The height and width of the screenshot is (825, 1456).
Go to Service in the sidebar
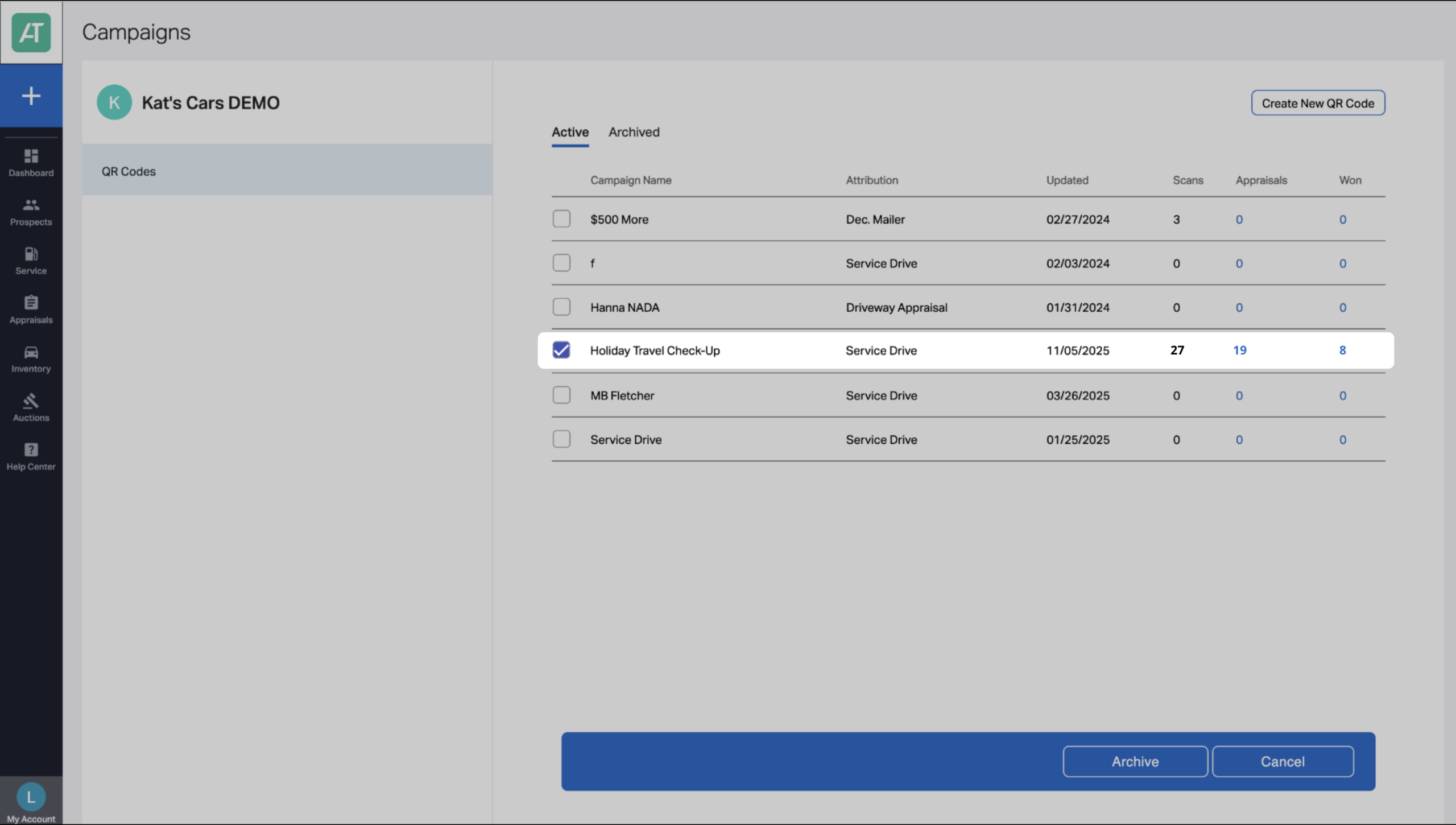[31, 261]
